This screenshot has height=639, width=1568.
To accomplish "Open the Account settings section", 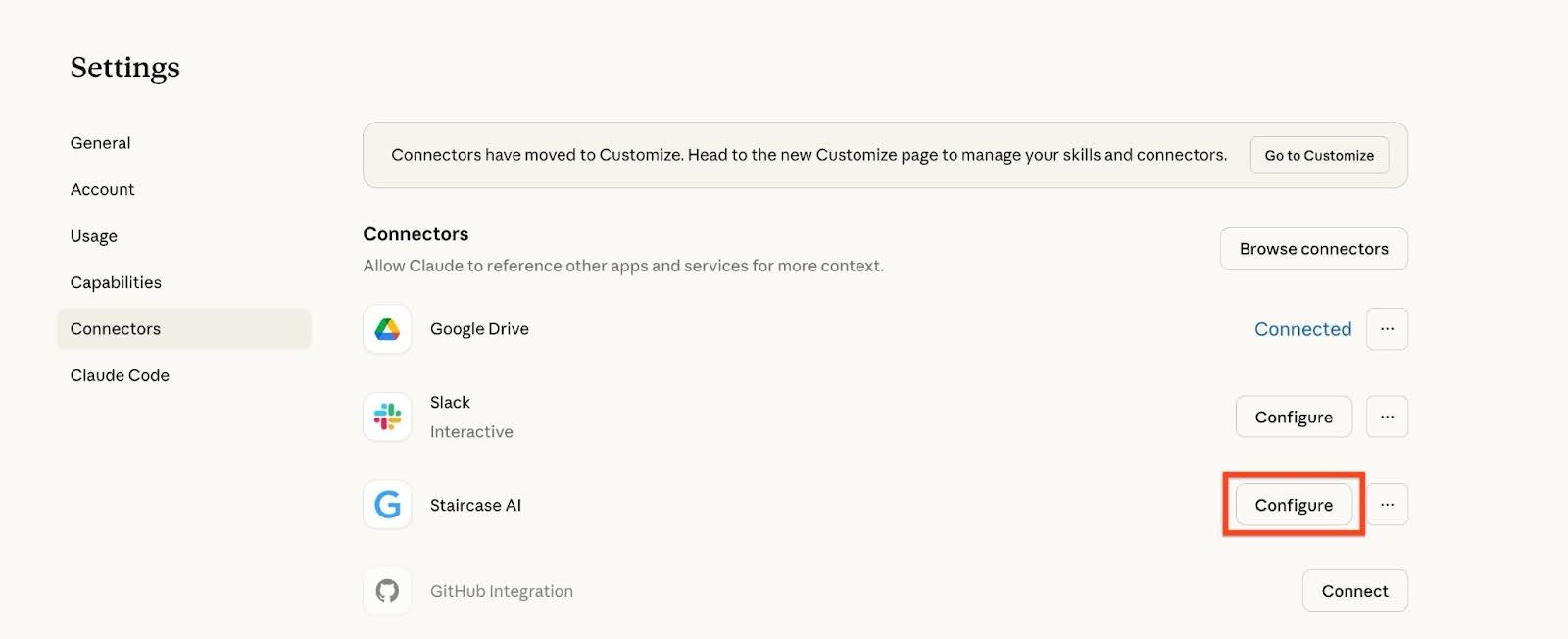I will click(102, 188).
